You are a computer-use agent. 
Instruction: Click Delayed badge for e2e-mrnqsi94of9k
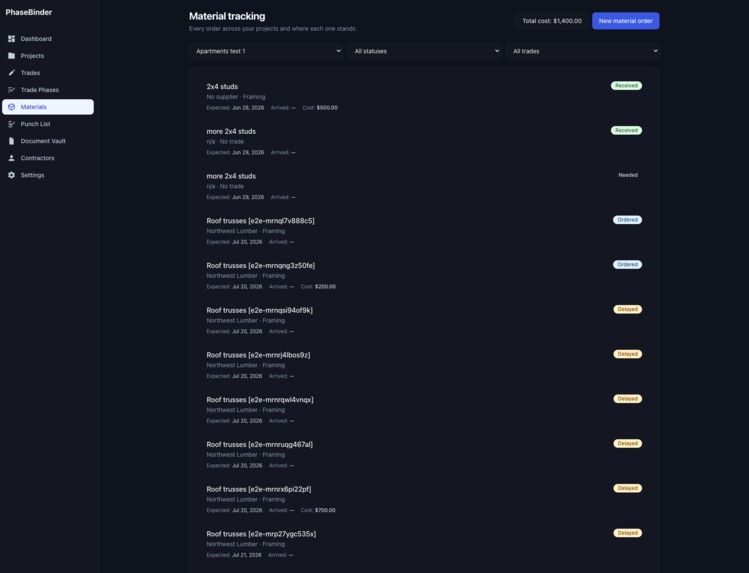pos(628,309)
